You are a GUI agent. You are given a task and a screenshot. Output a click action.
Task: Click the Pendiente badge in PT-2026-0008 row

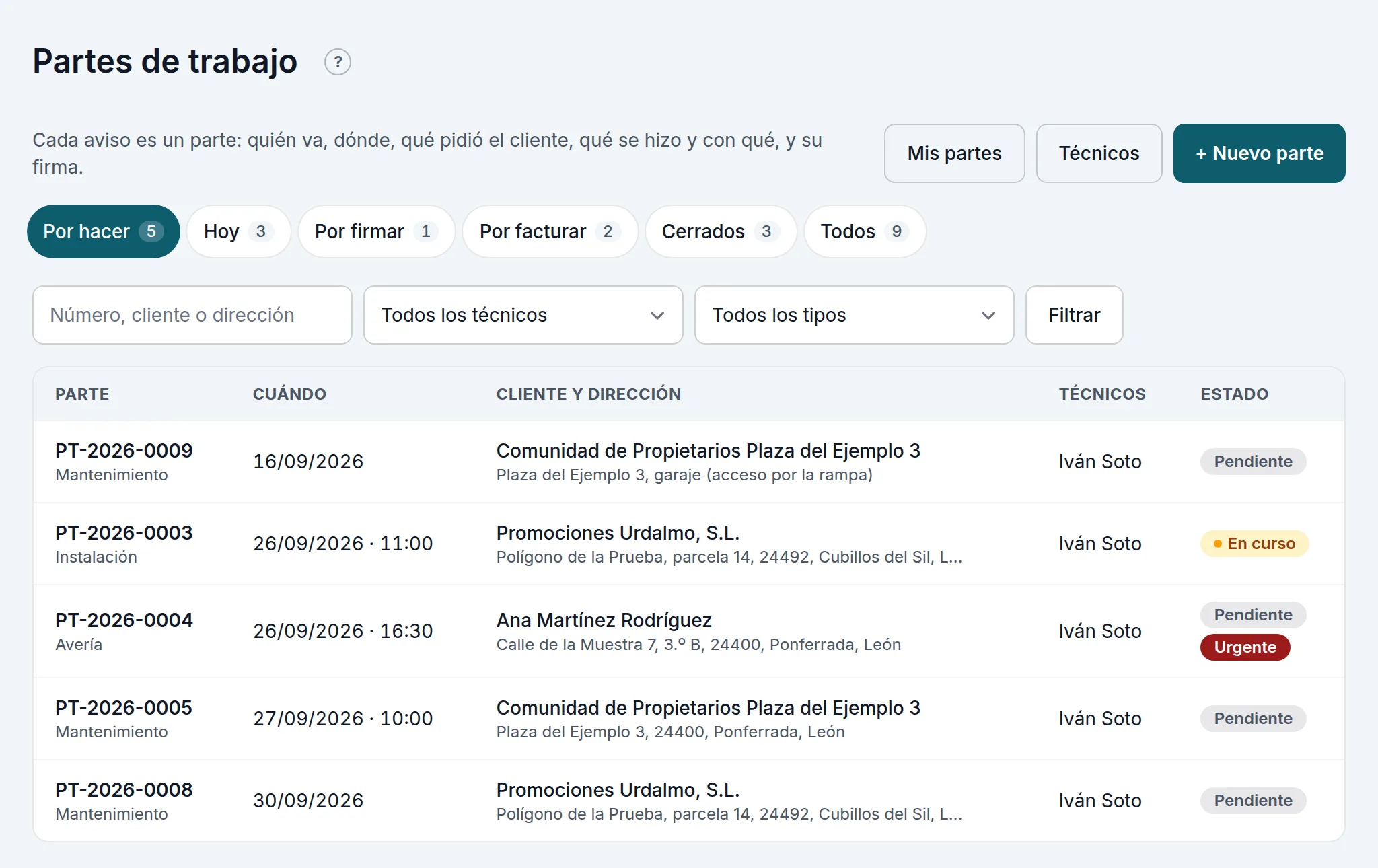(1253, 801)
